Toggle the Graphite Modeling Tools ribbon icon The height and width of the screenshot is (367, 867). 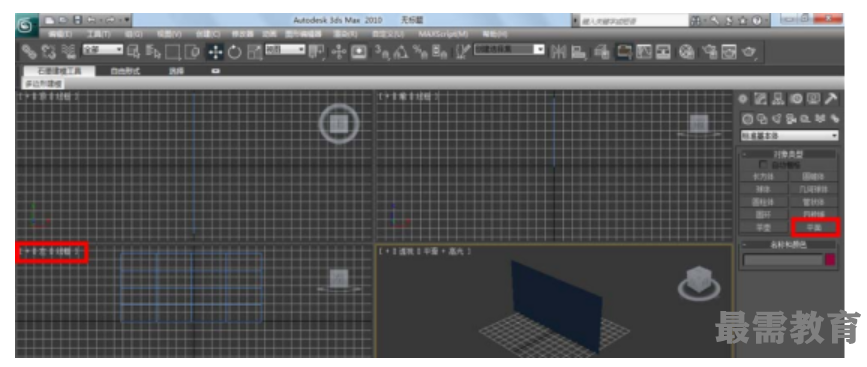point(625,52)
